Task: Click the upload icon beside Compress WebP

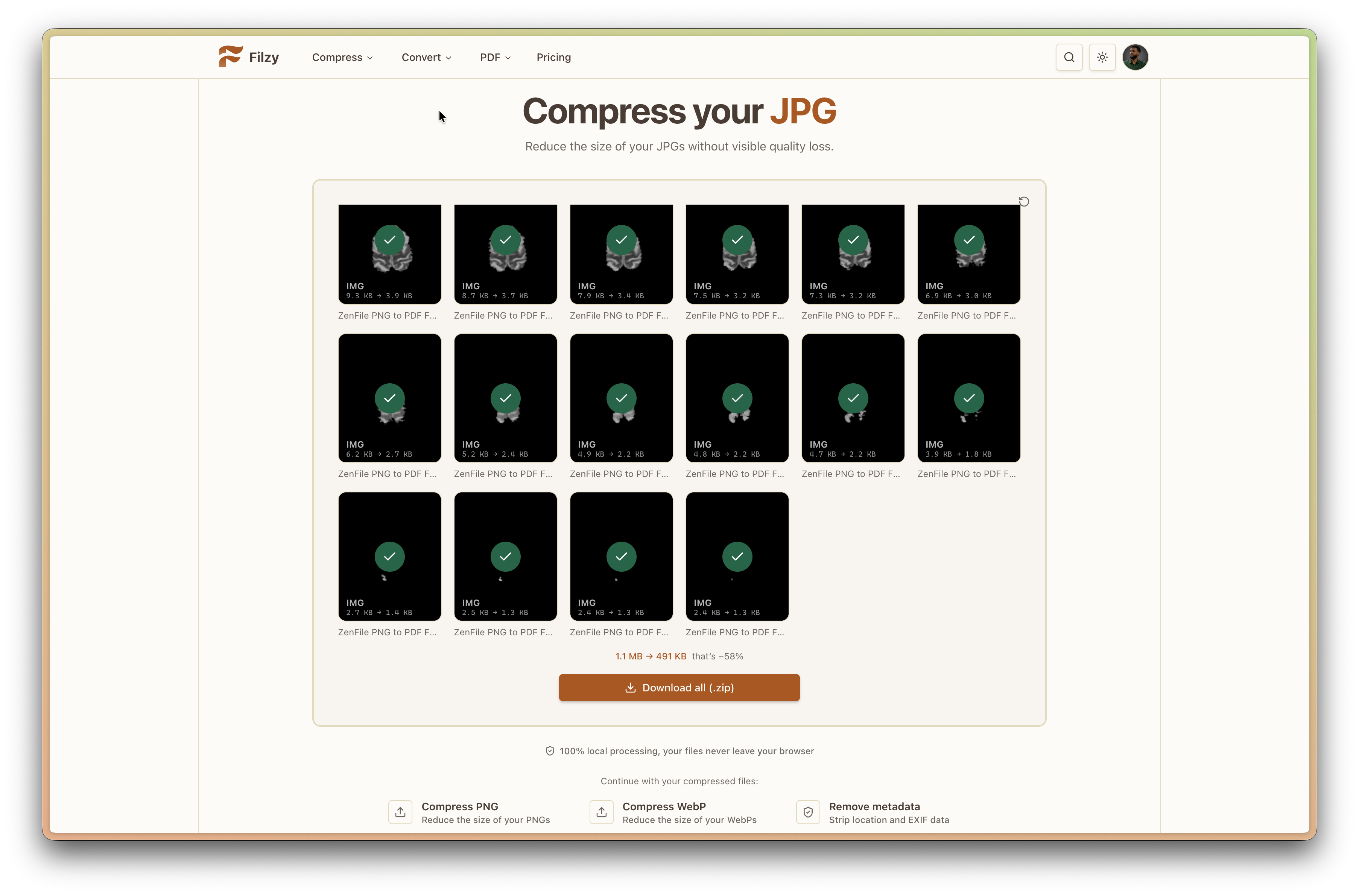Action: tap(601, 812)
